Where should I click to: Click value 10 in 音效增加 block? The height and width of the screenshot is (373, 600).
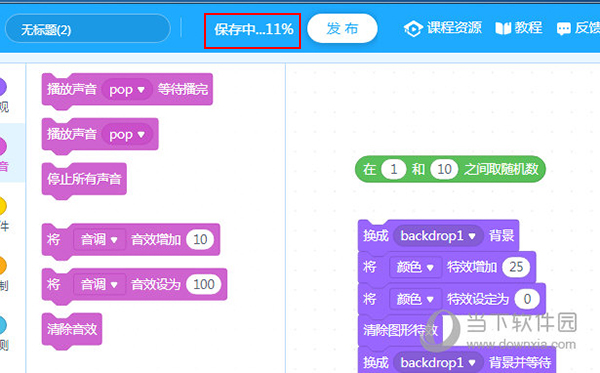pyautogui.click(x=200, y=240)
